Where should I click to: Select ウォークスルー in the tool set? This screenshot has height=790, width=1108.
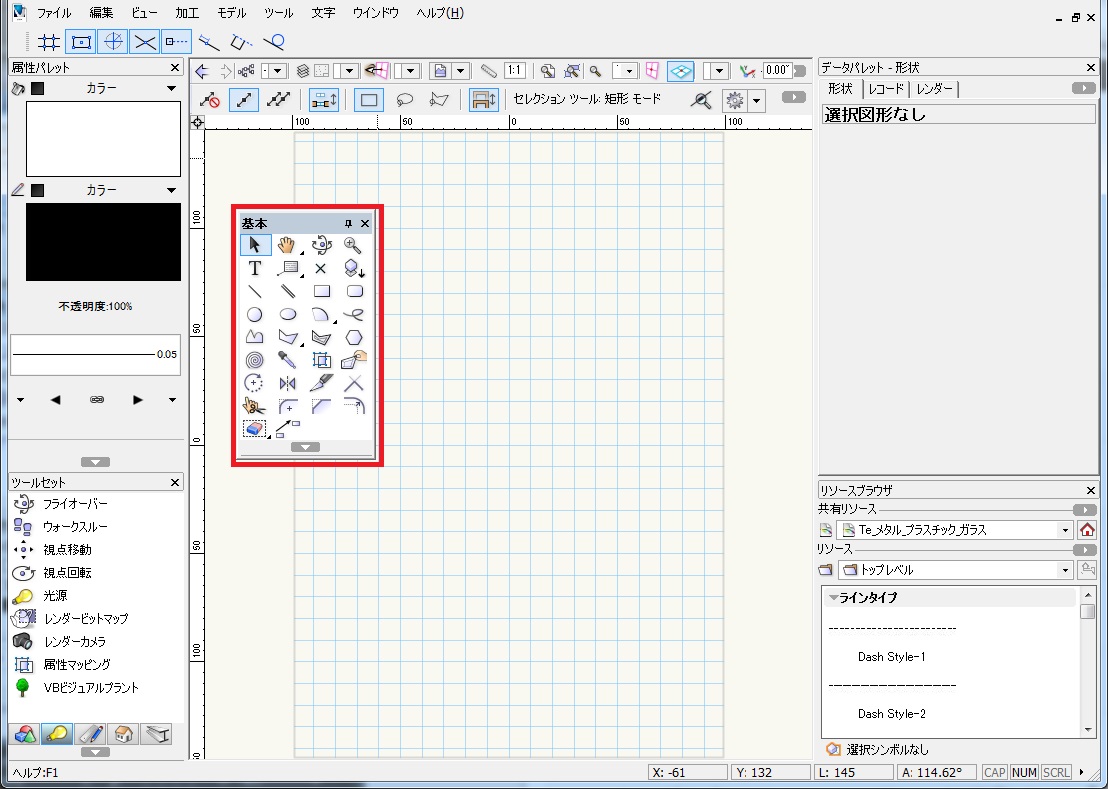click(76, 527)
